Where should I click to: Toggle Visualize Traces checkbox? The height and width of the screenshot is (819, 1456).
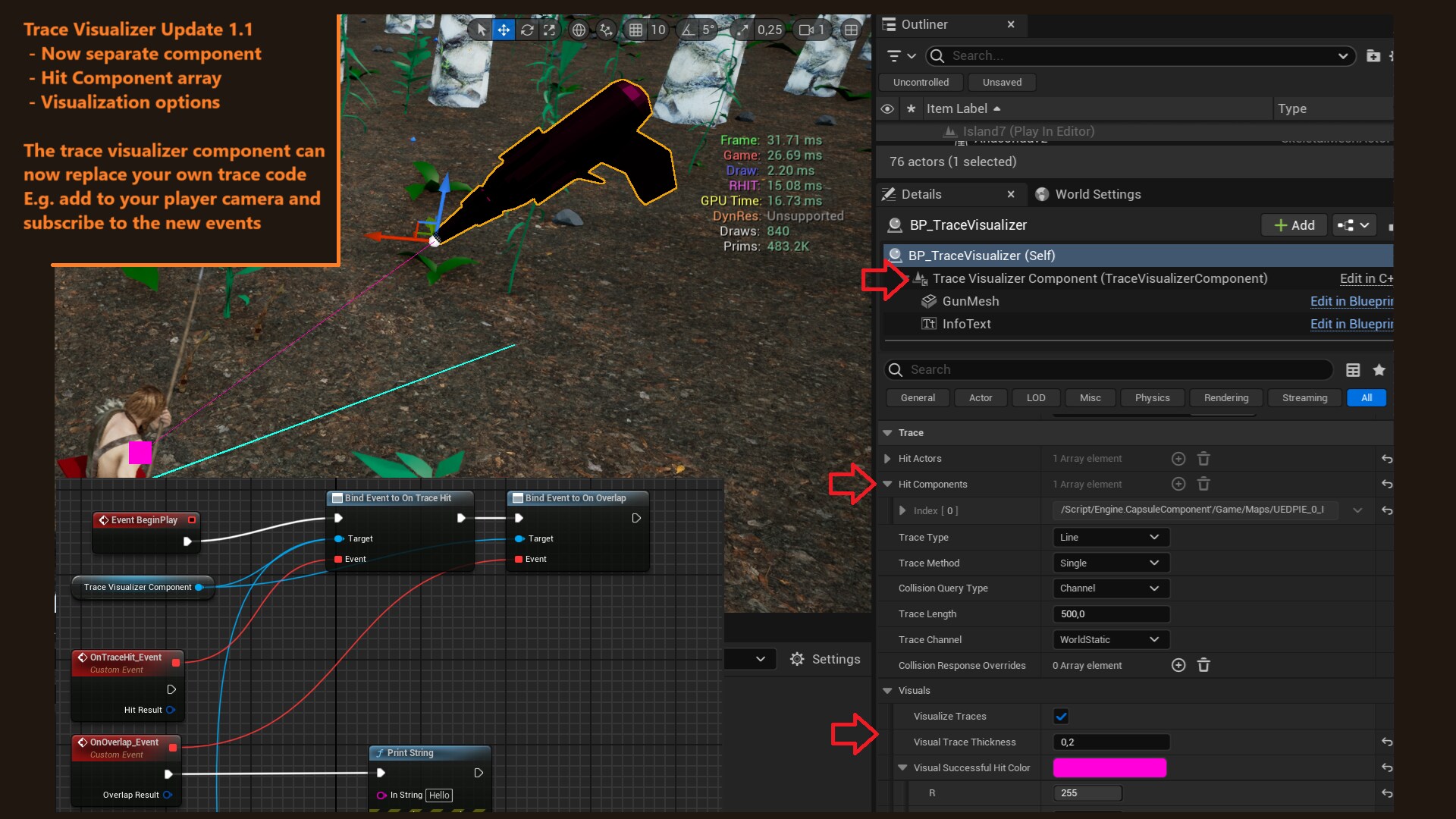1061,716
